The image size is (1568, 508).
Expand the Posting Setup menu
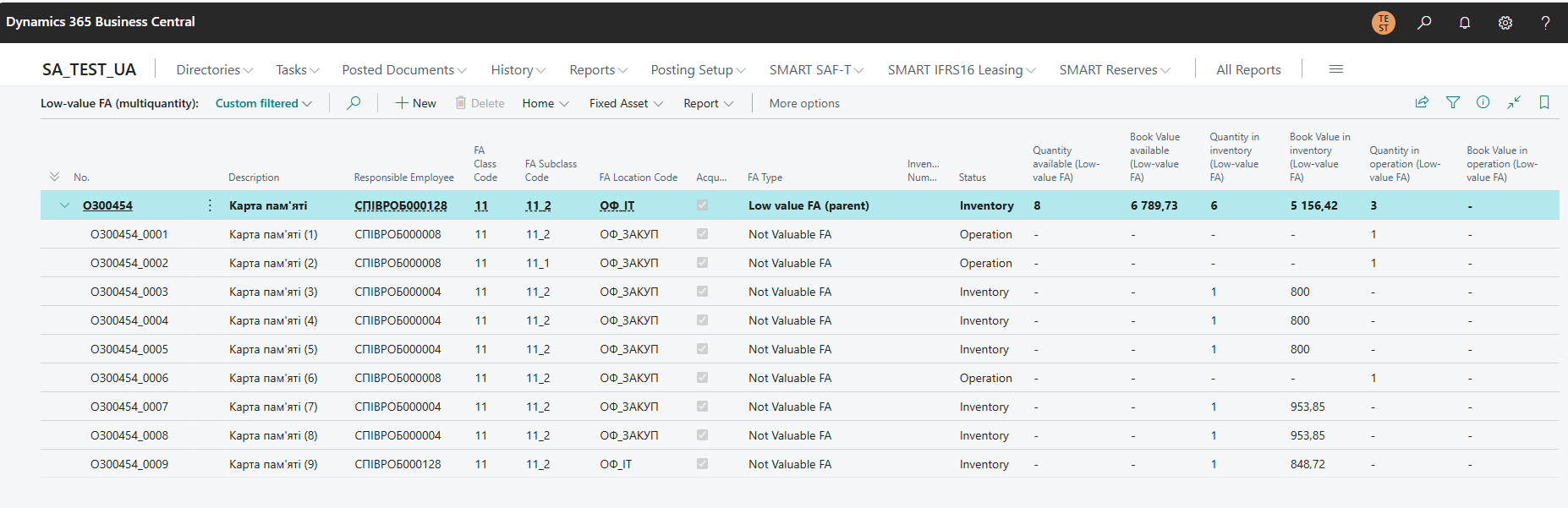pos(697,70)
